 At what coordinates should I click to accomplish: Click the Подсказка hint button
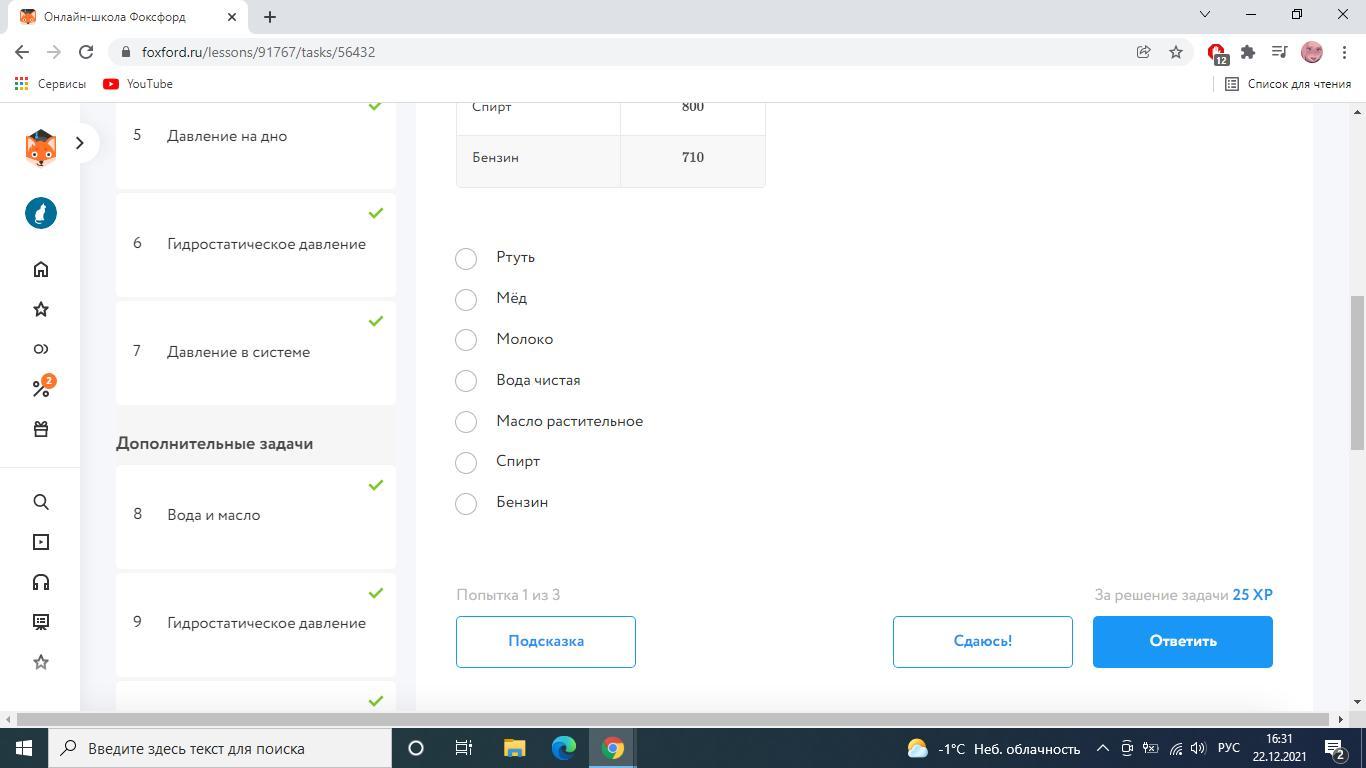pos(546,641)
